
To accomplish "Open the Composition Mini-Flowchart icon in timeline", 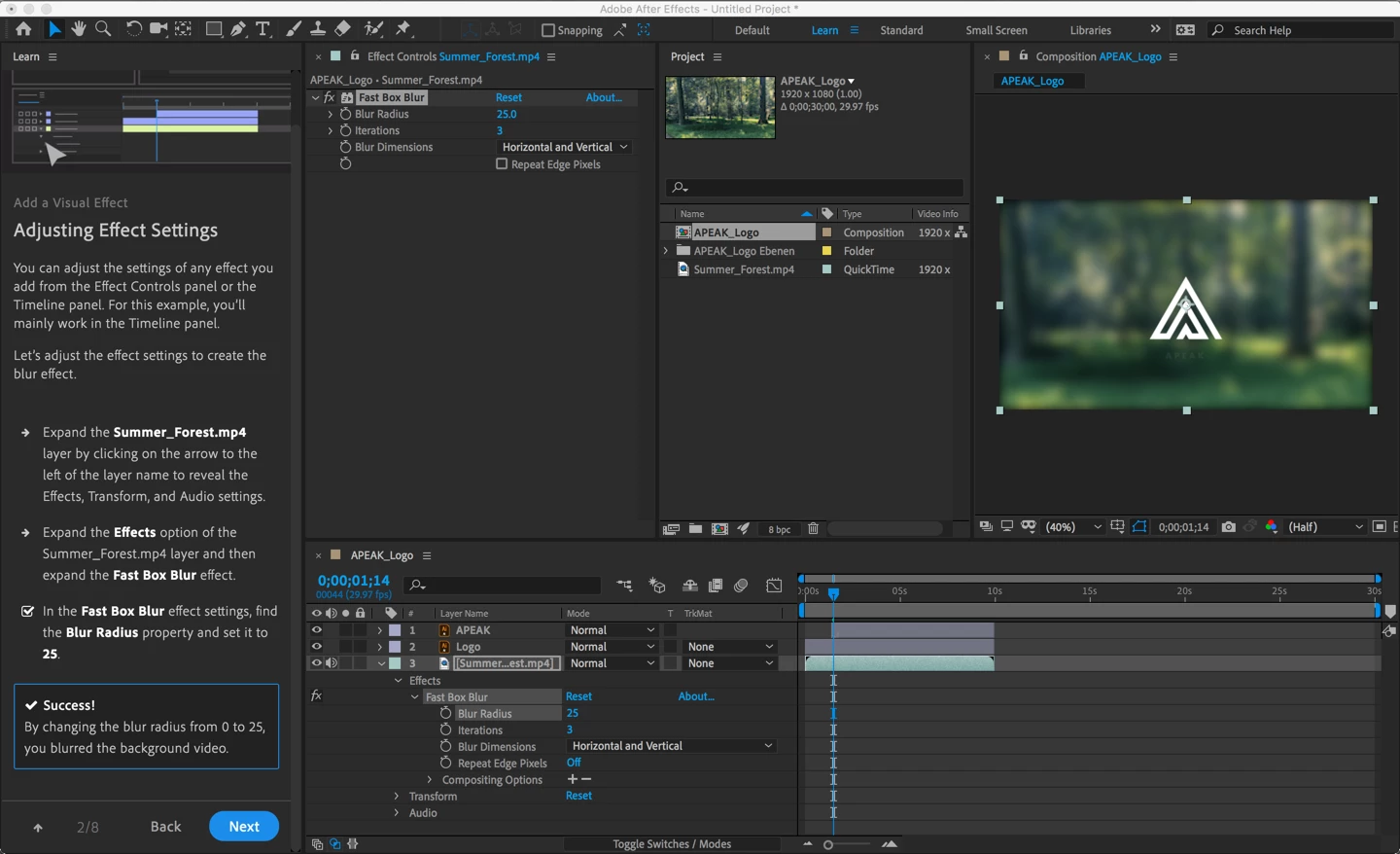I will (x=624, y=586).
